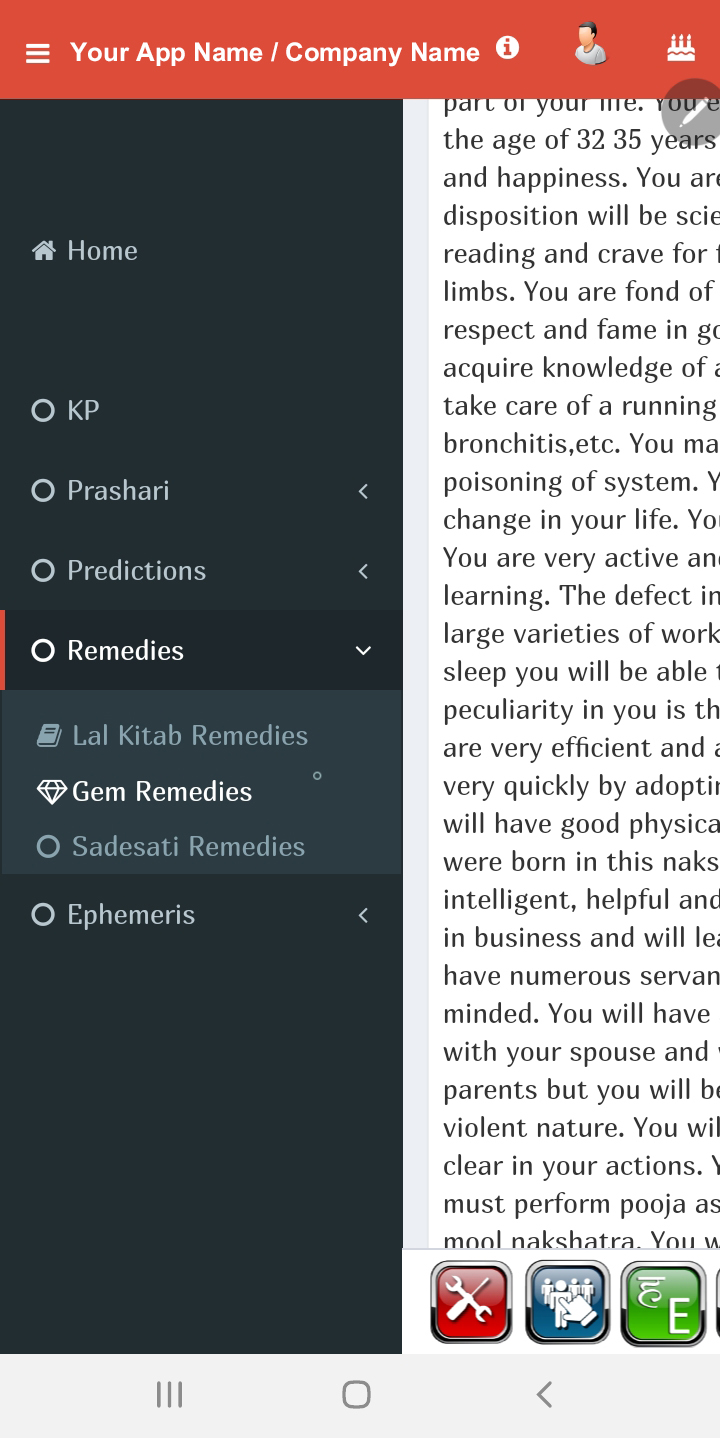Screen dimensions: 720x1438
Task: Tap the hamburger menu icon
Action: [38, 53]
